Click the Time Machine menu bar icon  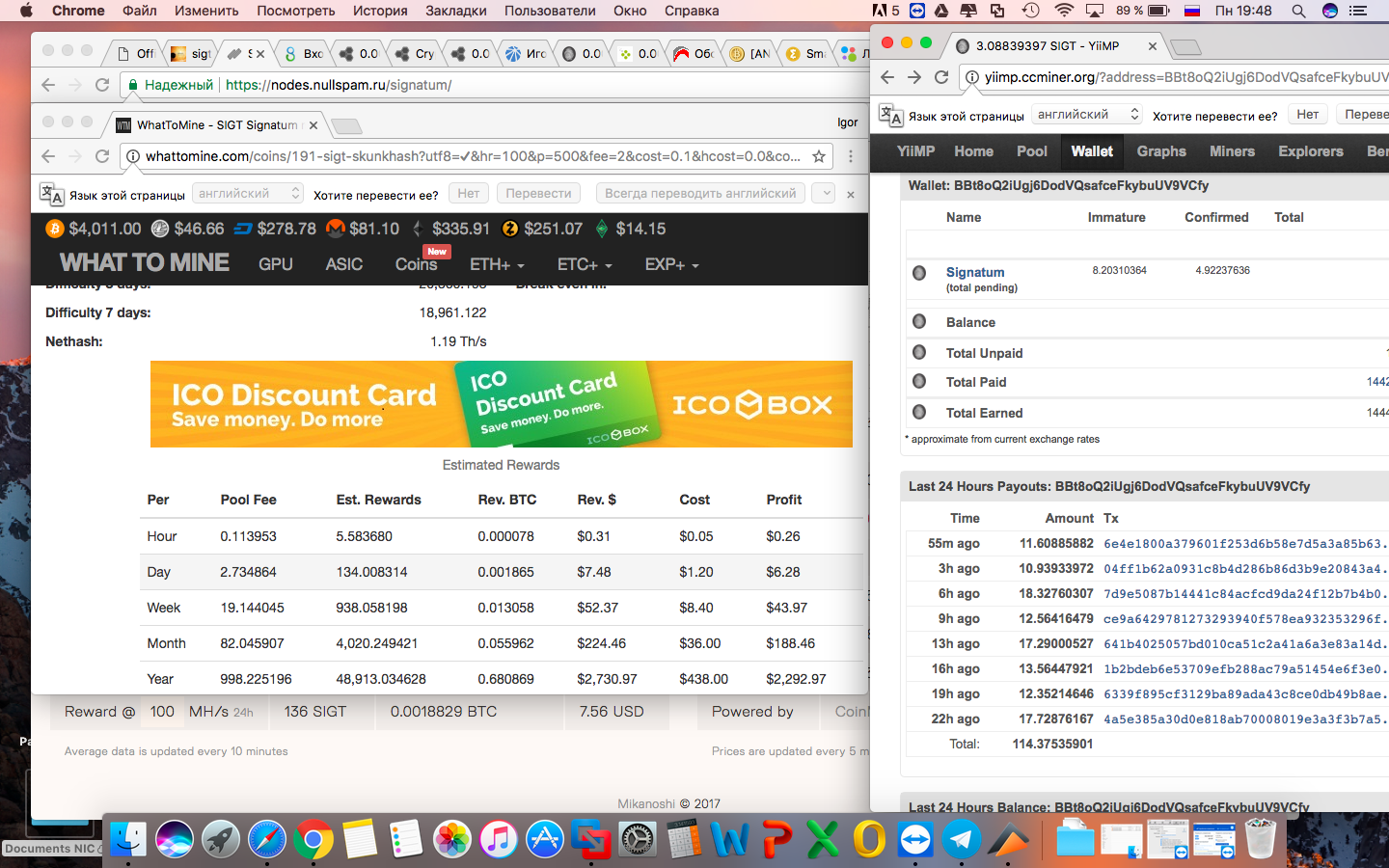(1031, 11)
